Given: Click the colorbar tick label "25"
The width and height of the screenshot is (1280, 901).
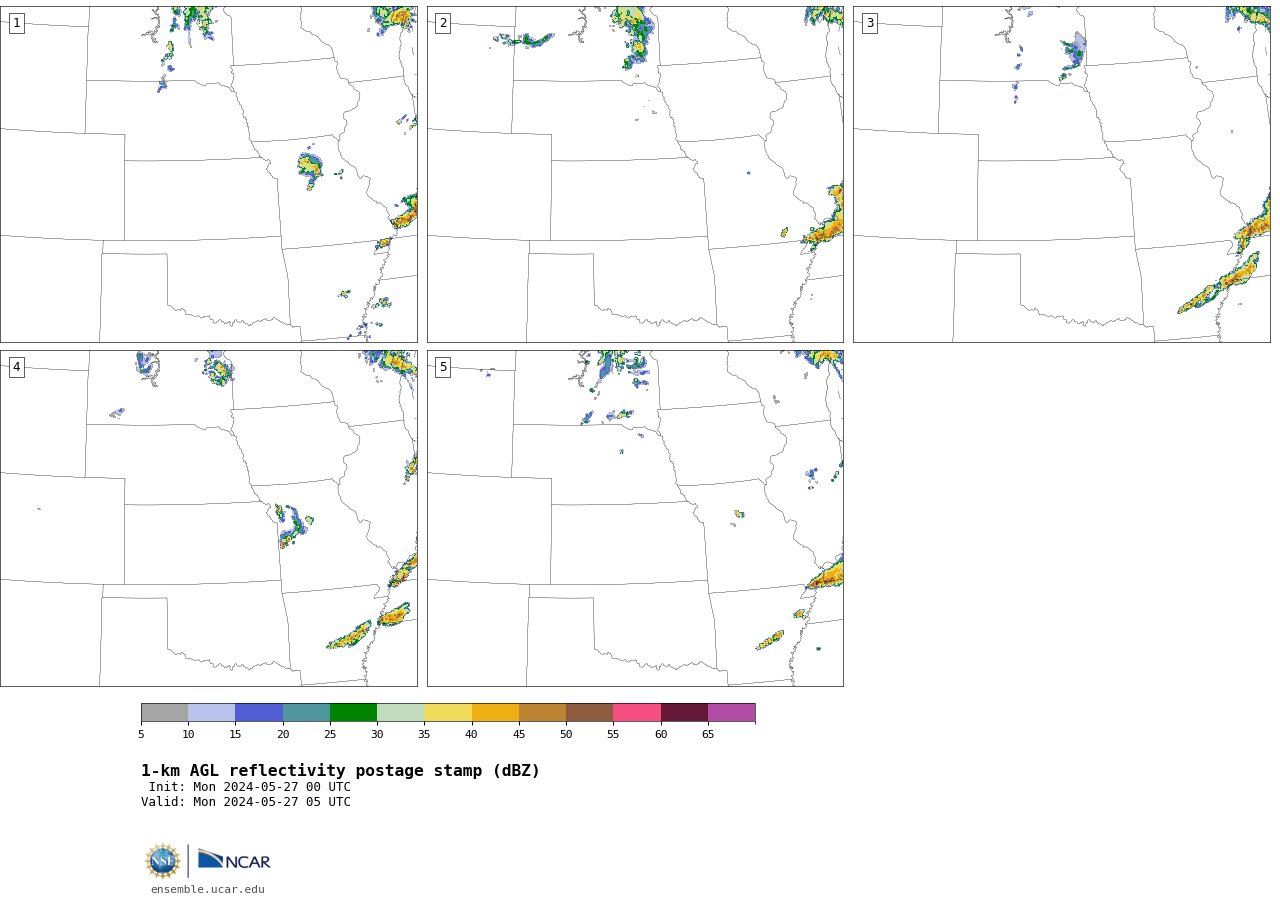Looking at the screenshot, I should 330,735.
